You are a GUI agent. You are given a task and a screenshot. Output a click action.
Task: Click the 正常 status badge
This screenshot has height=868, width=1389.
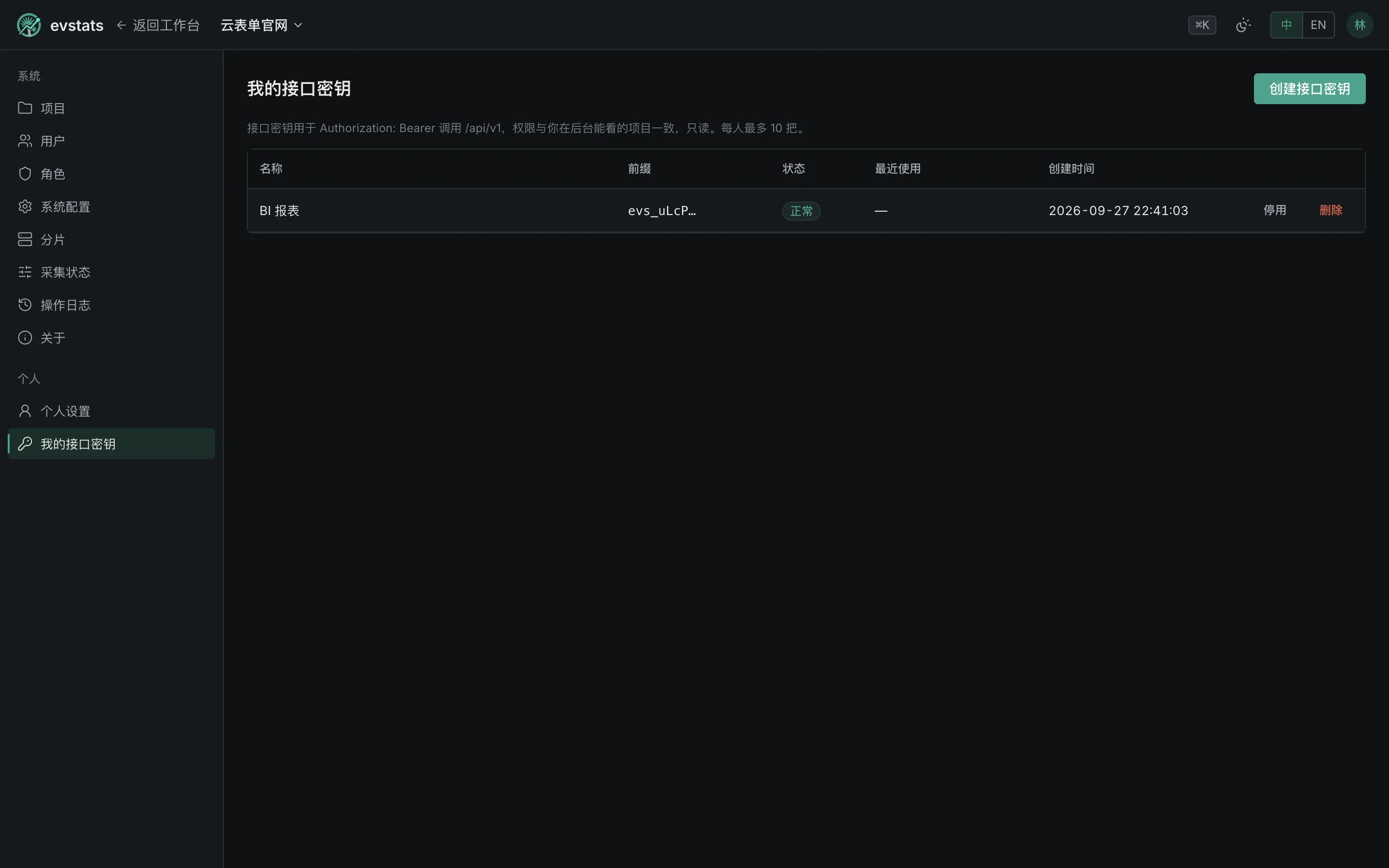[801, 211]
